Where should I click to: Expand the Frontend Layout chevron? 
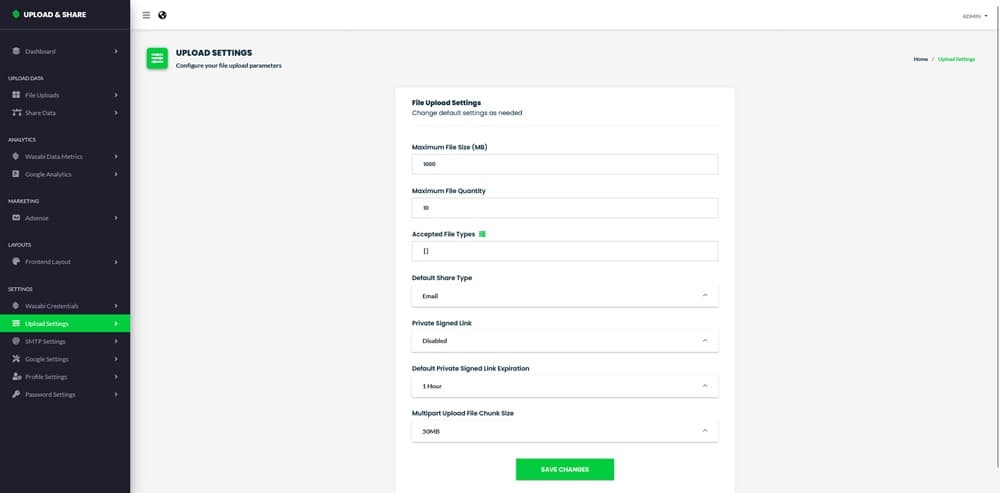(116, 262)
